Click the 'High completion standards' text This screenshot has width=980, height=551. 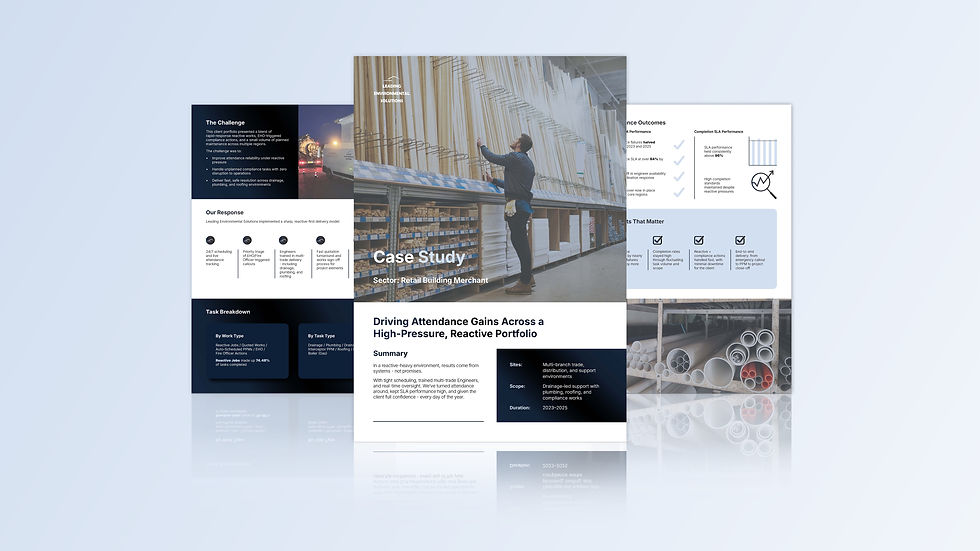[719, 186]
